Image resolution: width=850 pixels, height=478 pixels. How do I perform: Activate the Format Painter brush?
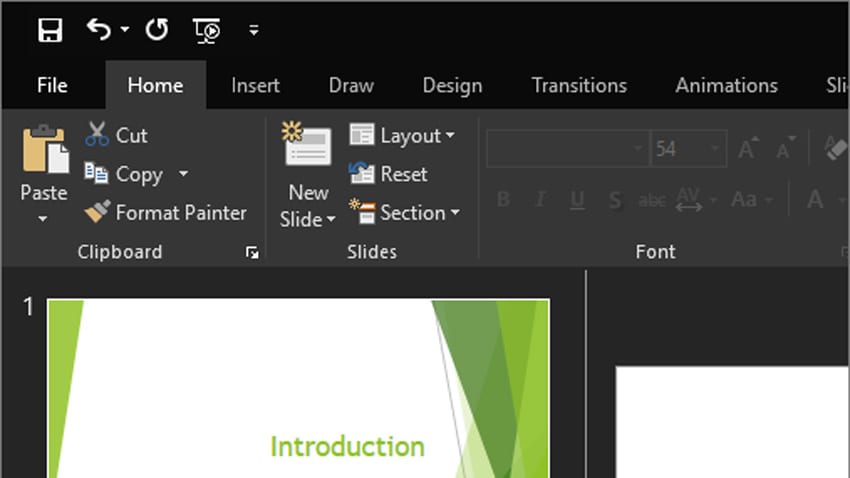click(98, 212)
